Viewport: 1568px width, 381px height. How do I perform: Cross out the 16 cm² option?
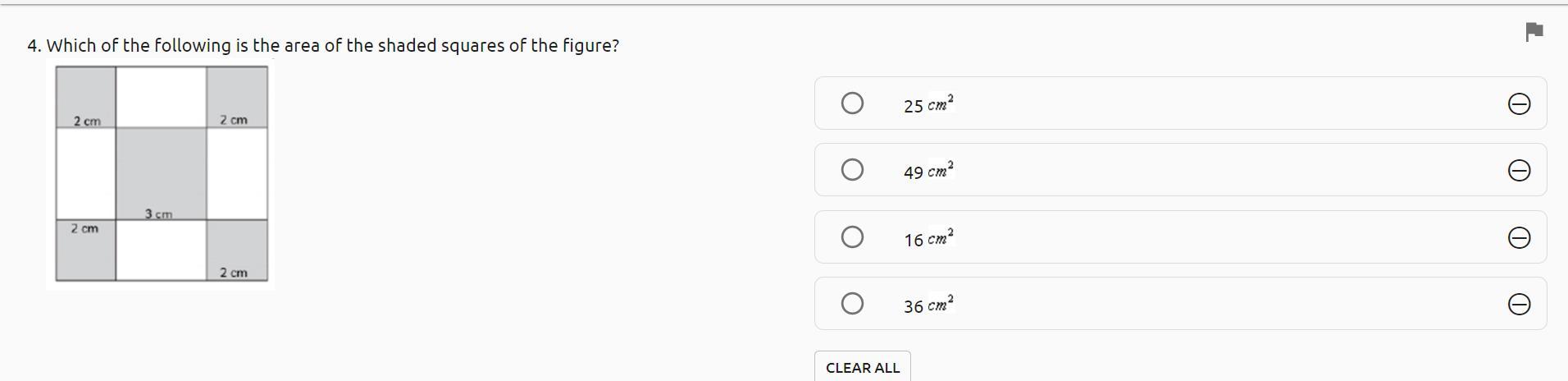pos(1518,238)
